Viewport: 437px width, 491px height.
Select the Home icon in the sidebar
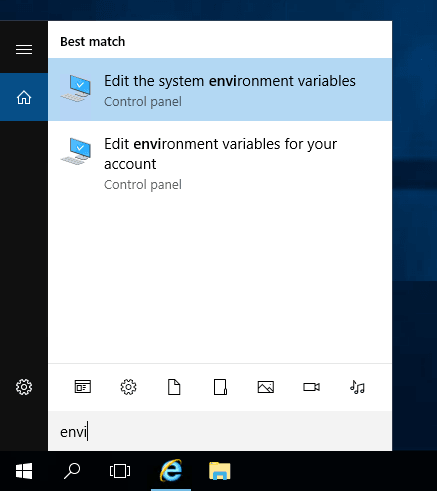pyautogui.click(x=24, y=97)
